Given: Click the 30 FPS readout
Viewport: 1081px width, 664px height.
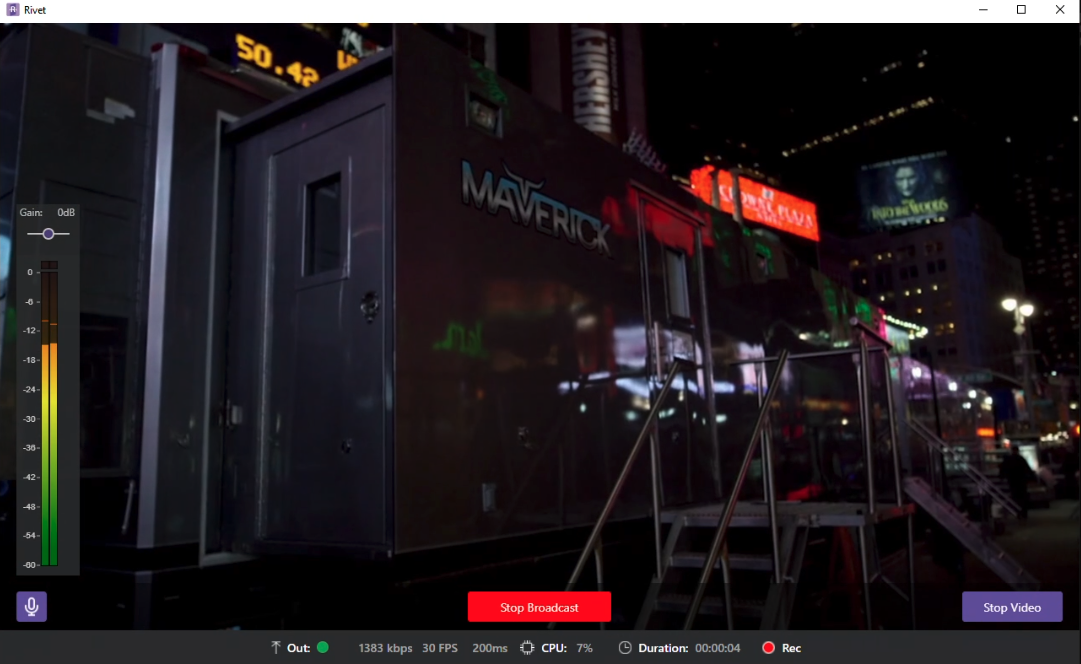Looking at the screenshot, I should [440, 648].
